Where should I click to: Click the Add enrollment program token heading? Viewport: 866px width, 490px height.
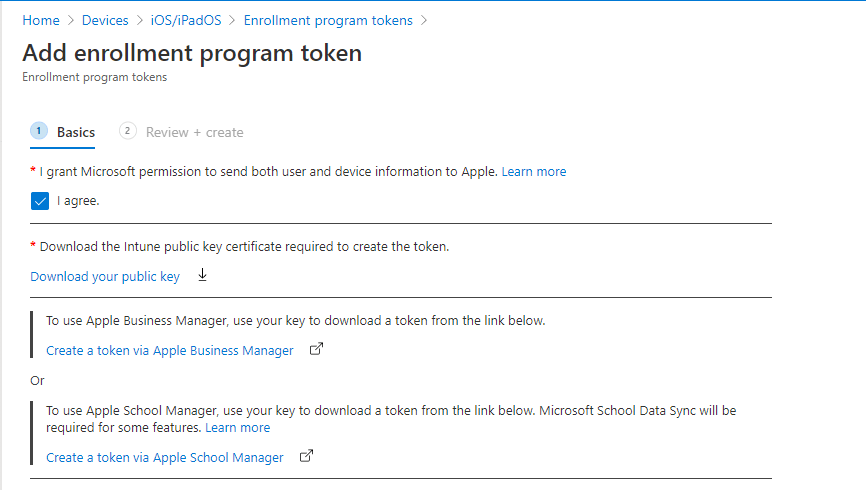[x=192, y=53]
